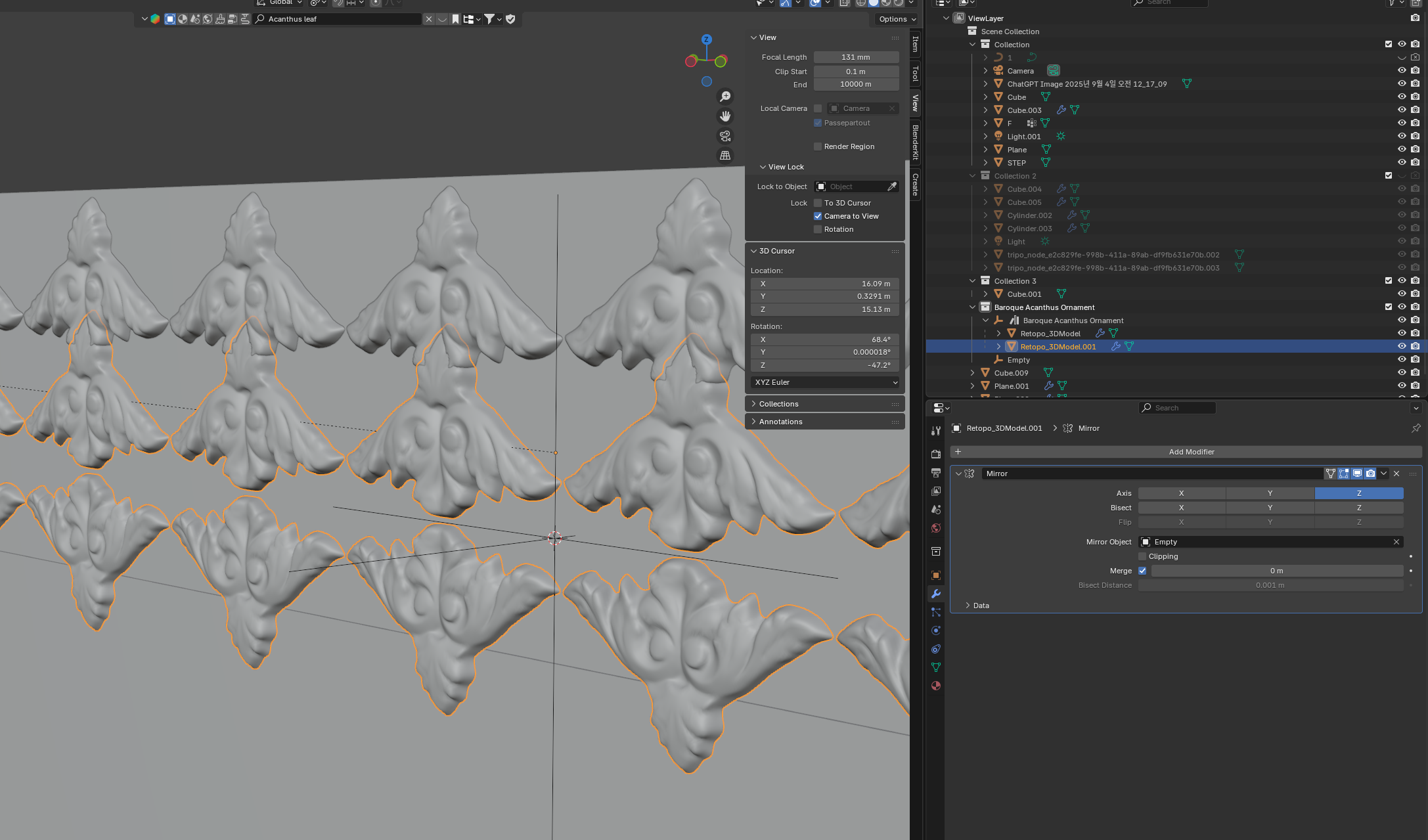Viewport: 1428px width, 840px height.
Task: Enable Y axis in Mirror modifier
Action: 1269,493
